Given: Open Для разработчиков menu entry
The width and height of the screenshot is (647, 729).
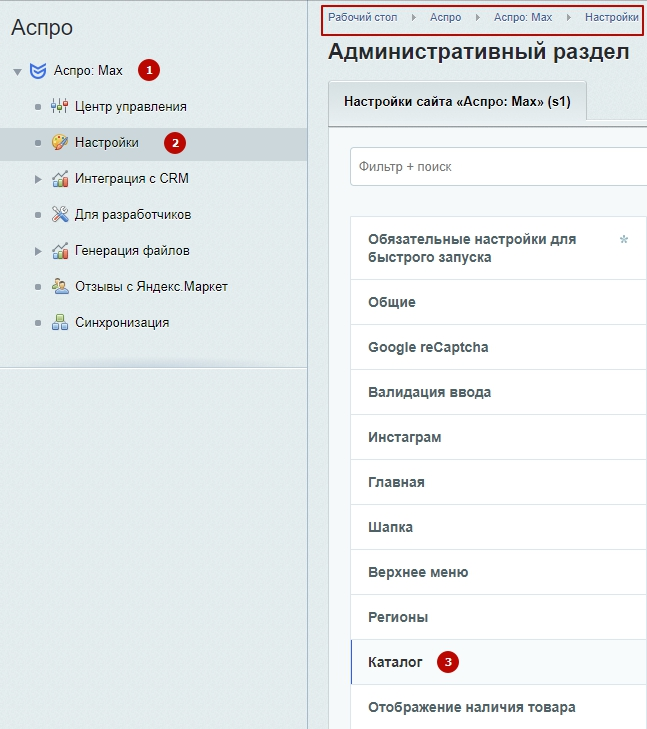Looking at the screenshot, I should [133, 214].
